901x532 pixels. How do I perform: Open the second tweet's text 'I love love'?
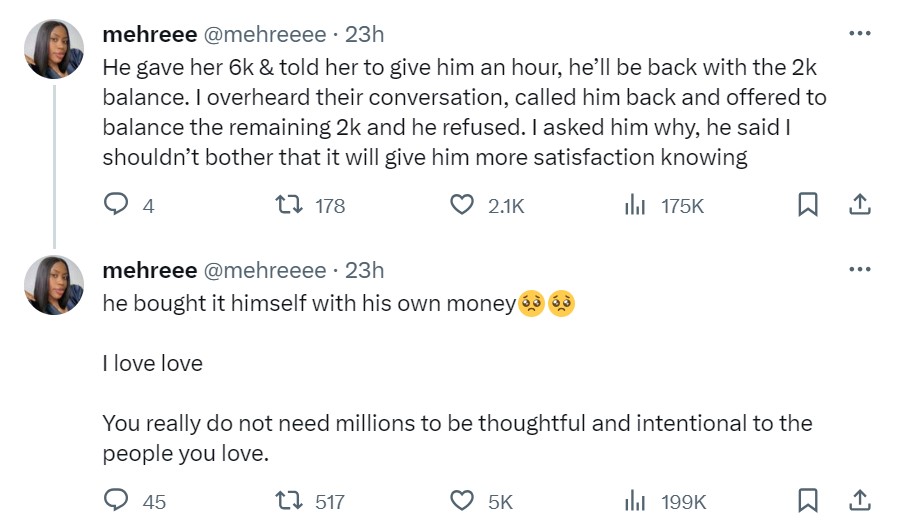(153, 364)
